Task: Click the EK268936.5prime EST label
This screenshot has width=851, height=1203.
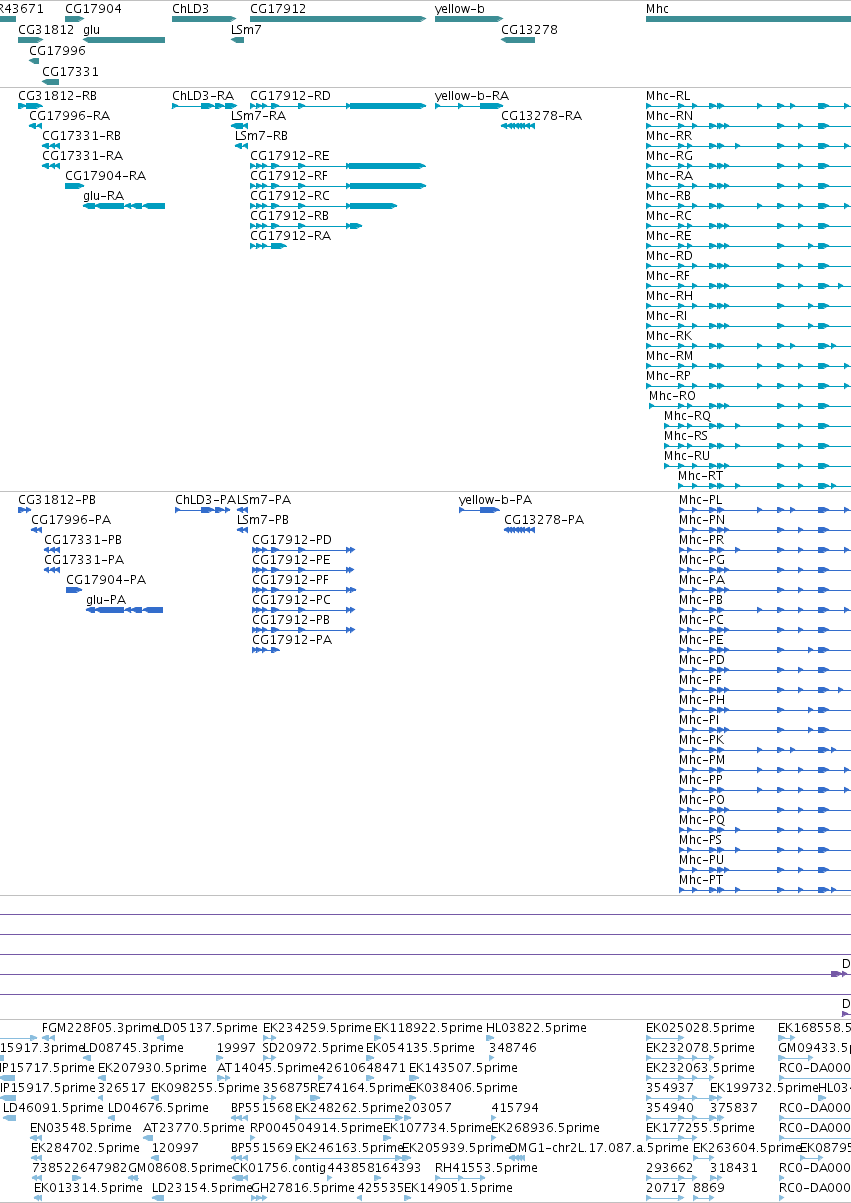Action: tap(544, 1128)
